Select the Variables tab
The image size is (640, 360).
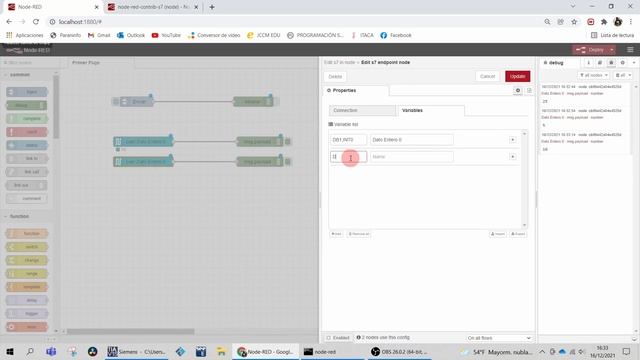point(431,111)
